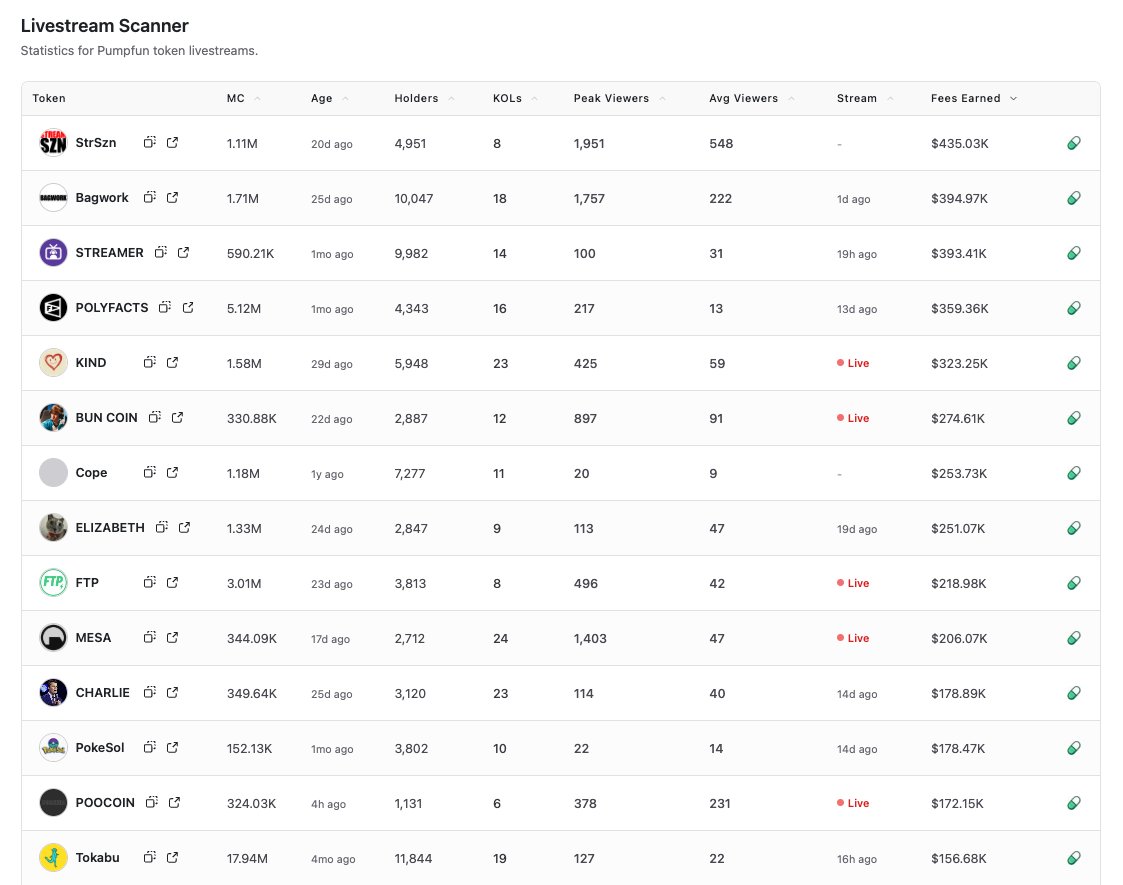Select the CHARLIE token name
The image size is (1123, 885).
102,693
